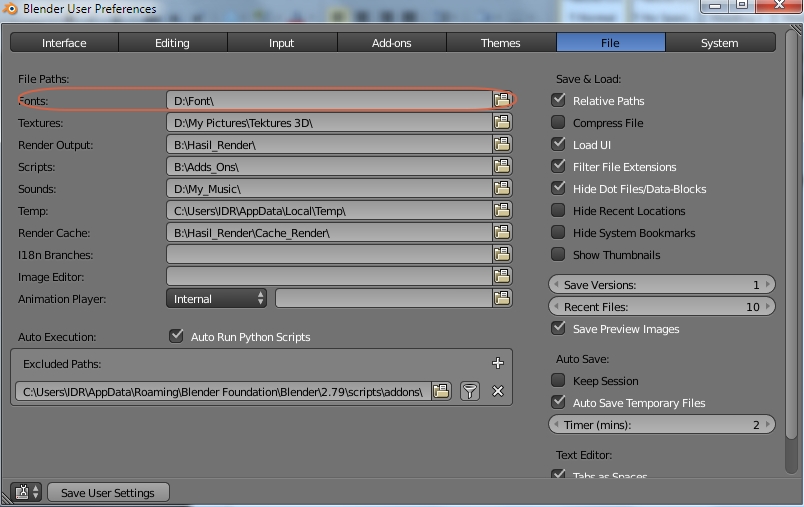Disable Auto Run Python Scripts

[176, 336]
